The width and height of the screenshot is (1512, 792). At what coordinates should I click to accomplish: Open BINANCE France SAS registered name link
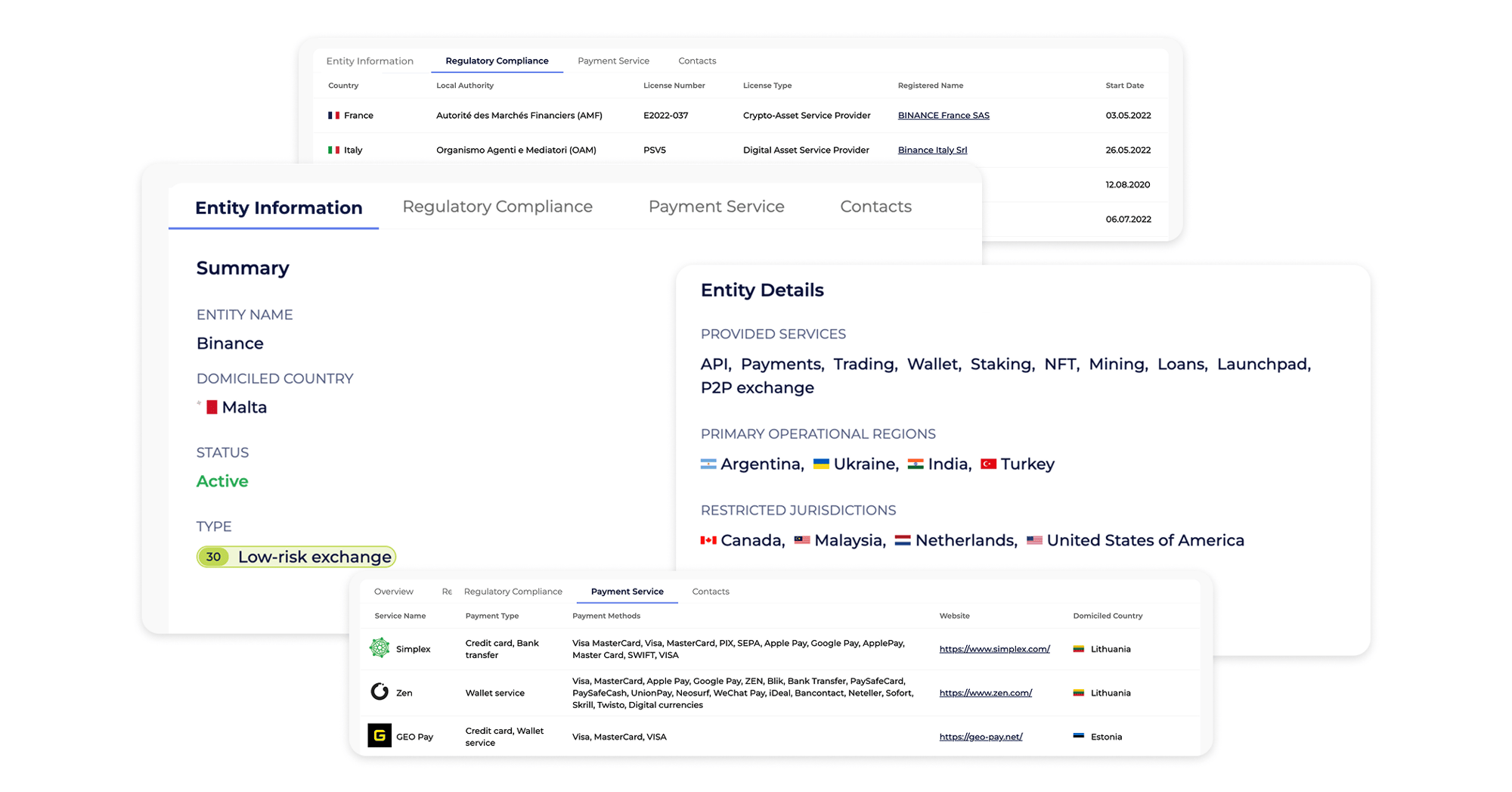click(943, 116)
